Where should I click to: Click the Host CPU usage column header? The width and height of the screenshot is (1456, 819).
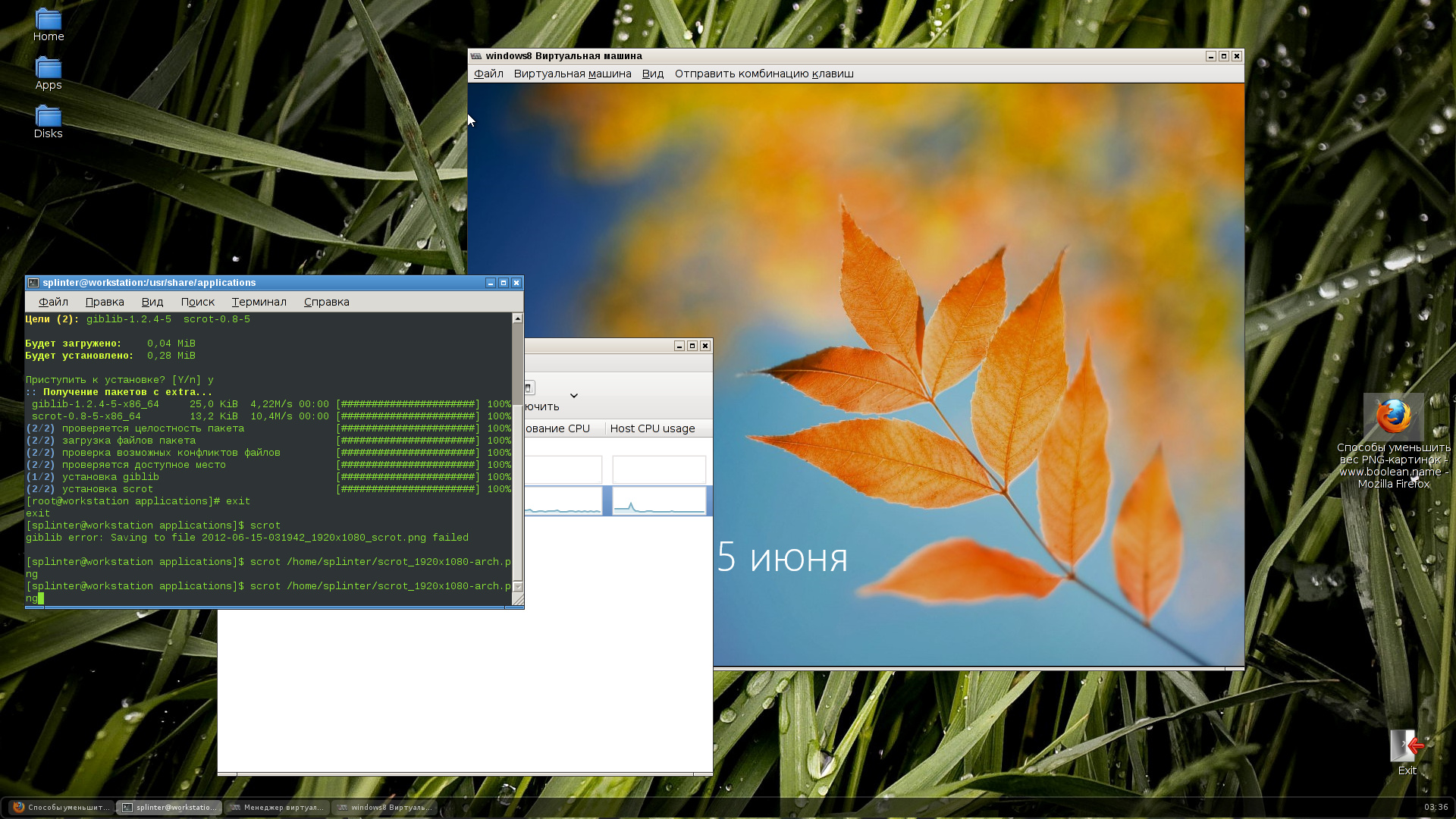652,428
